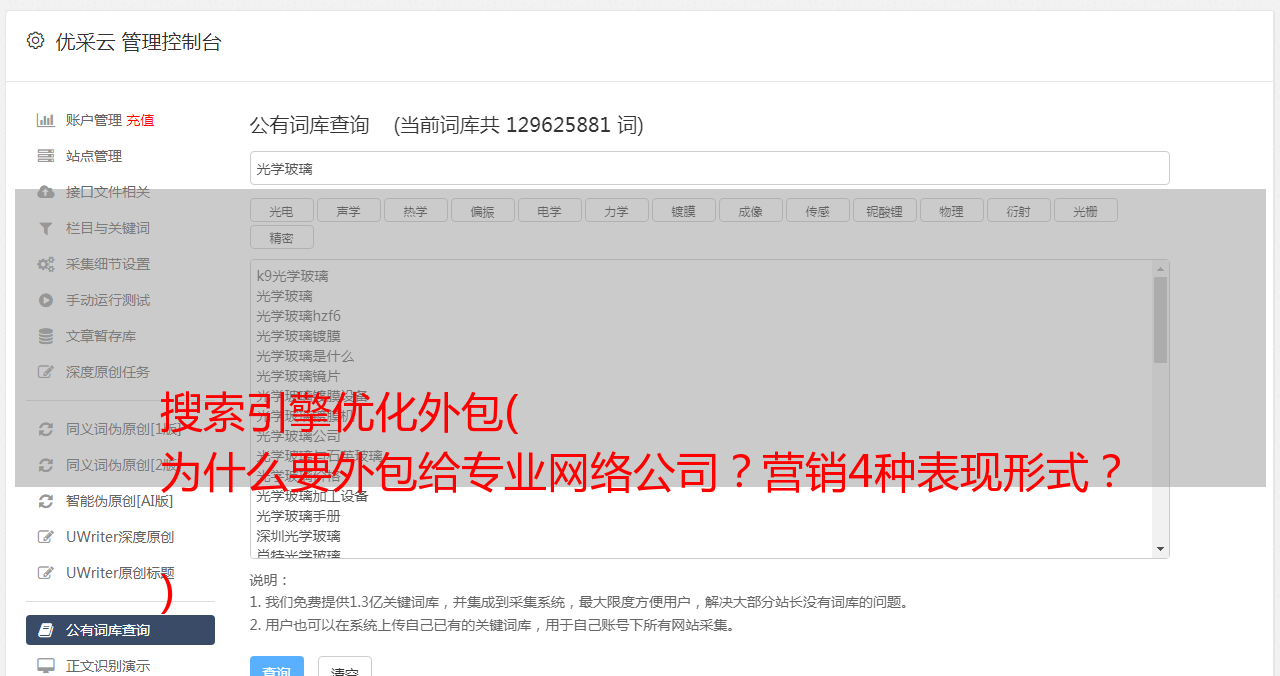This screenshot has height=676, width=1280.
Task: Click the 采集细节设置 gears icon
Action: (45, 264)
